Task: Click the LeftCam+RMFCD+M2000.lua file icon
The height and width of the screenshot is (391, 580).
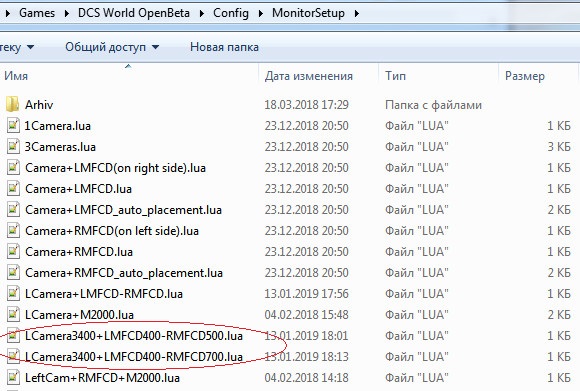Action: 13,378
